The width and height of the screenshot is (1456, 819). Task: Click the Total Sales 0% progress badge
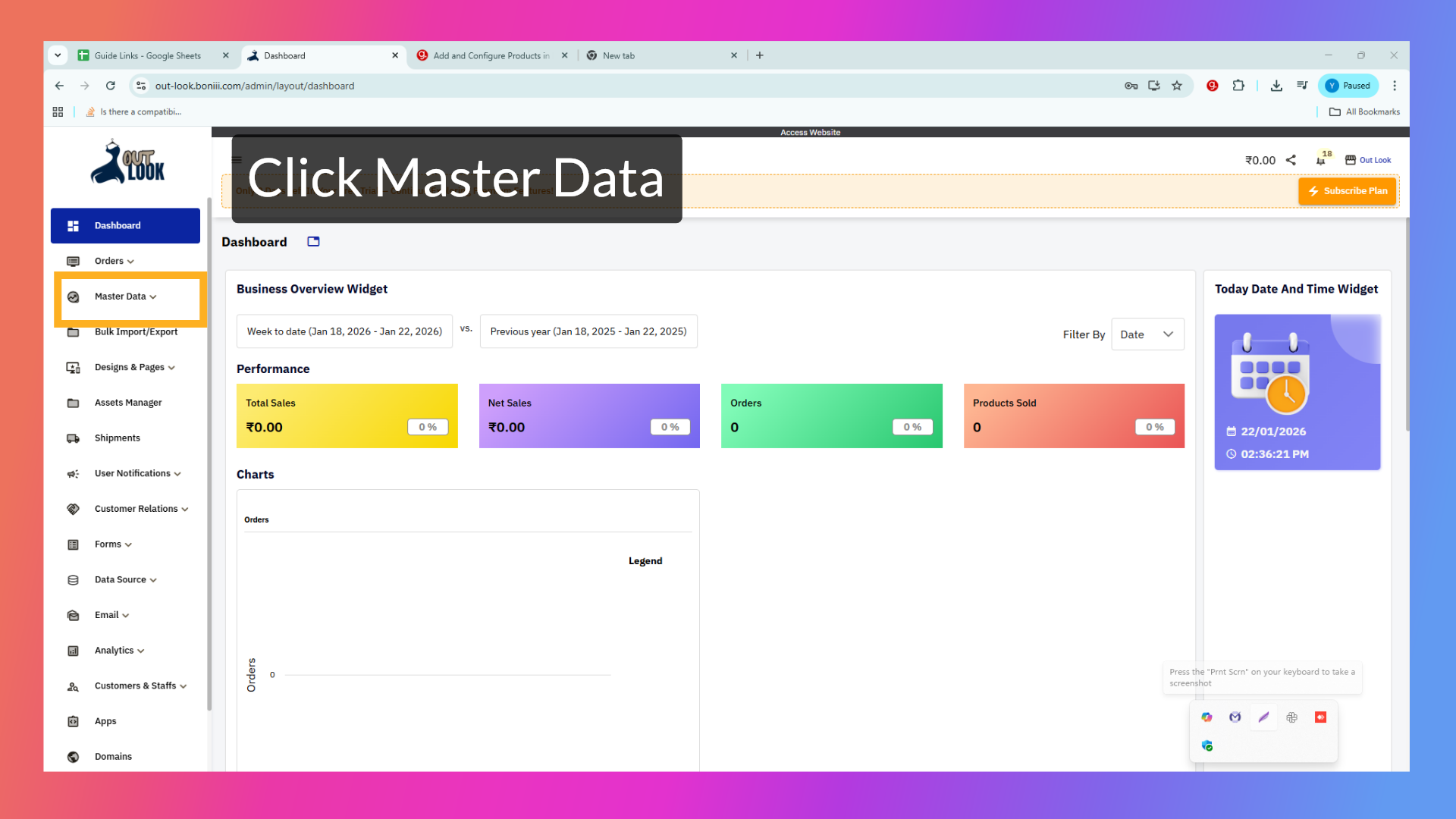coord(427,427)
